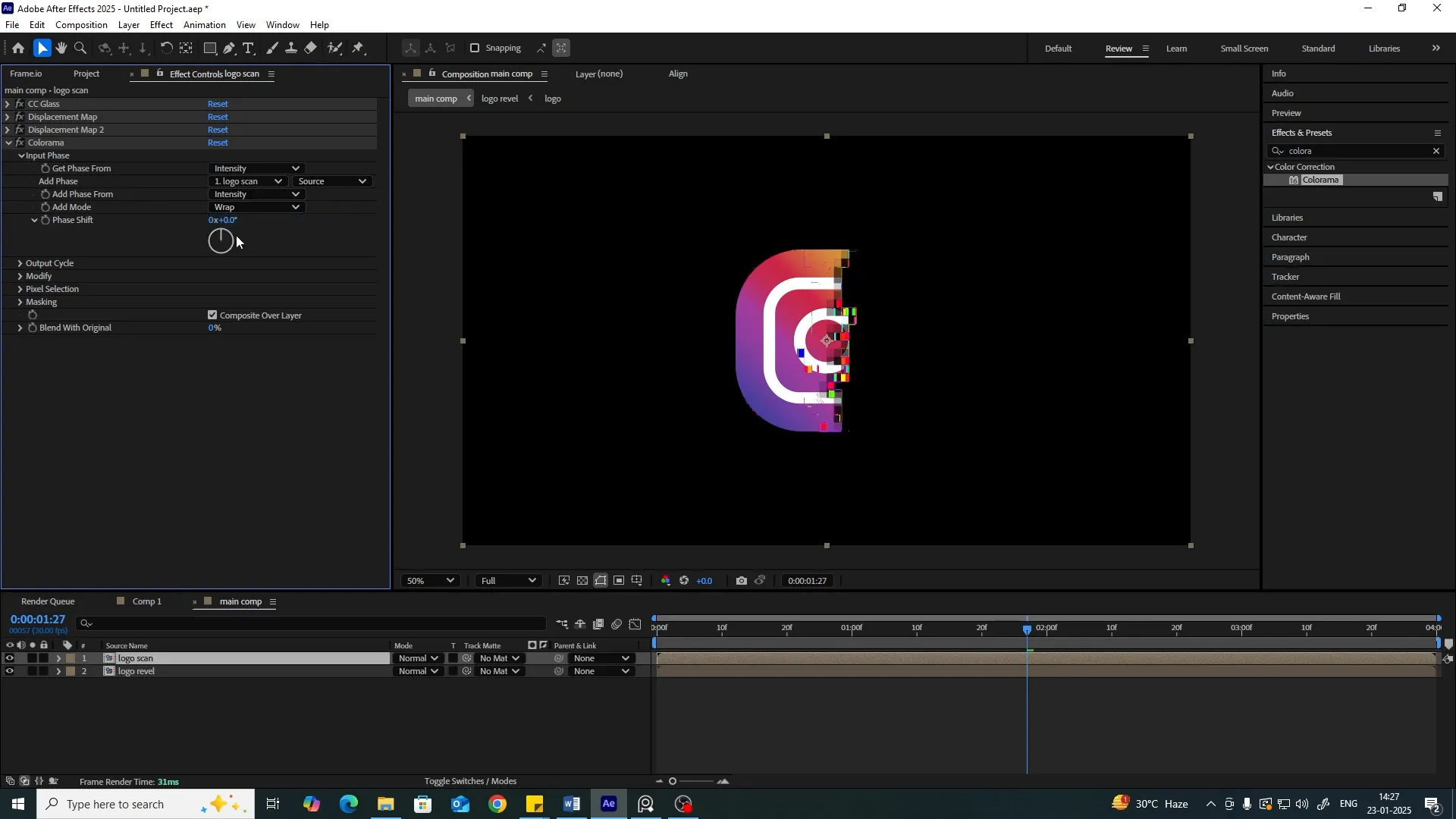1456x819 pixels.
Task: Select the Puppet Pin tool
Action: (x=359, y=48)
